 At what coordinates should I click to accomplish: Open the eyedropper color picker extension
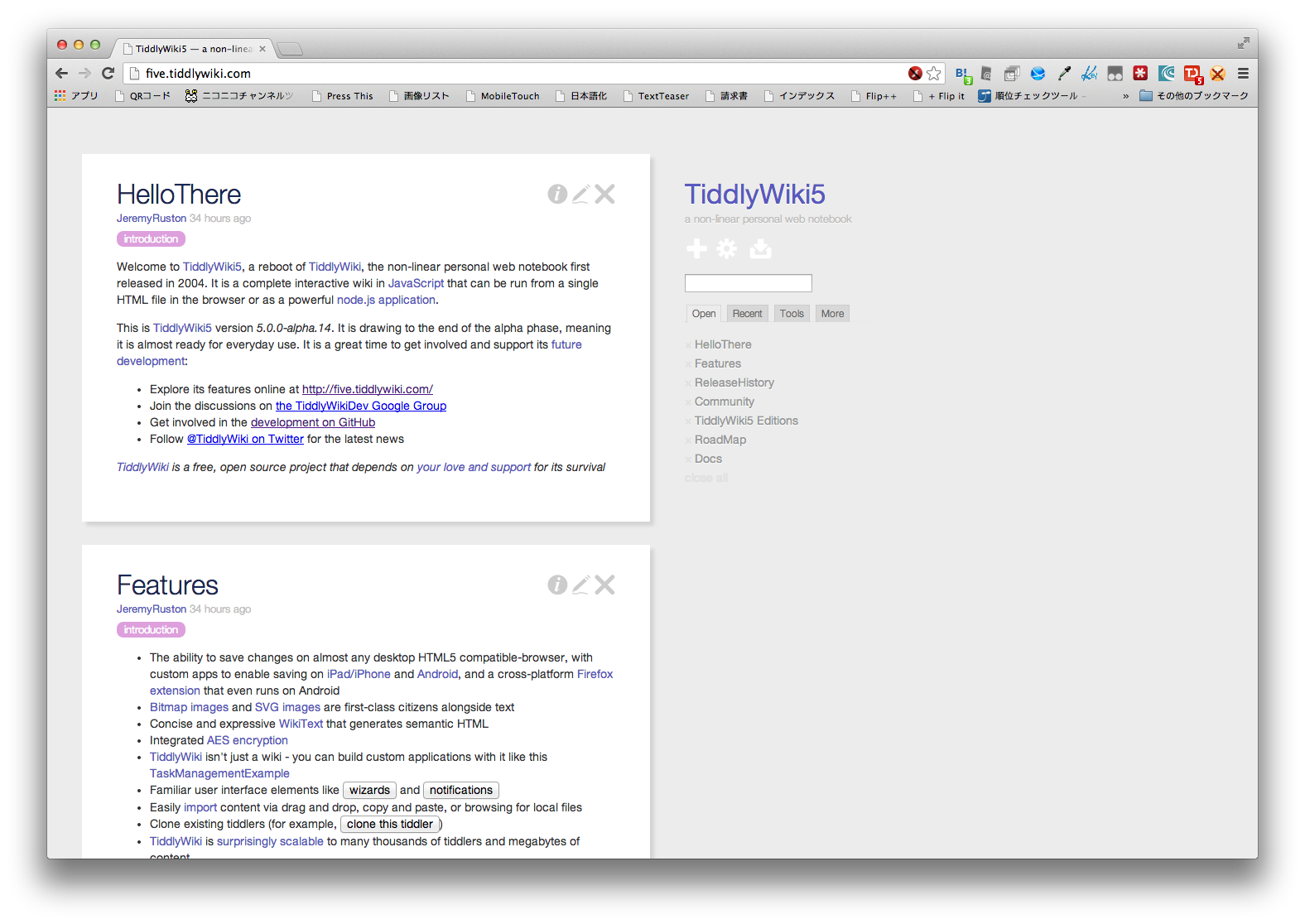[x=1064, y=73]
